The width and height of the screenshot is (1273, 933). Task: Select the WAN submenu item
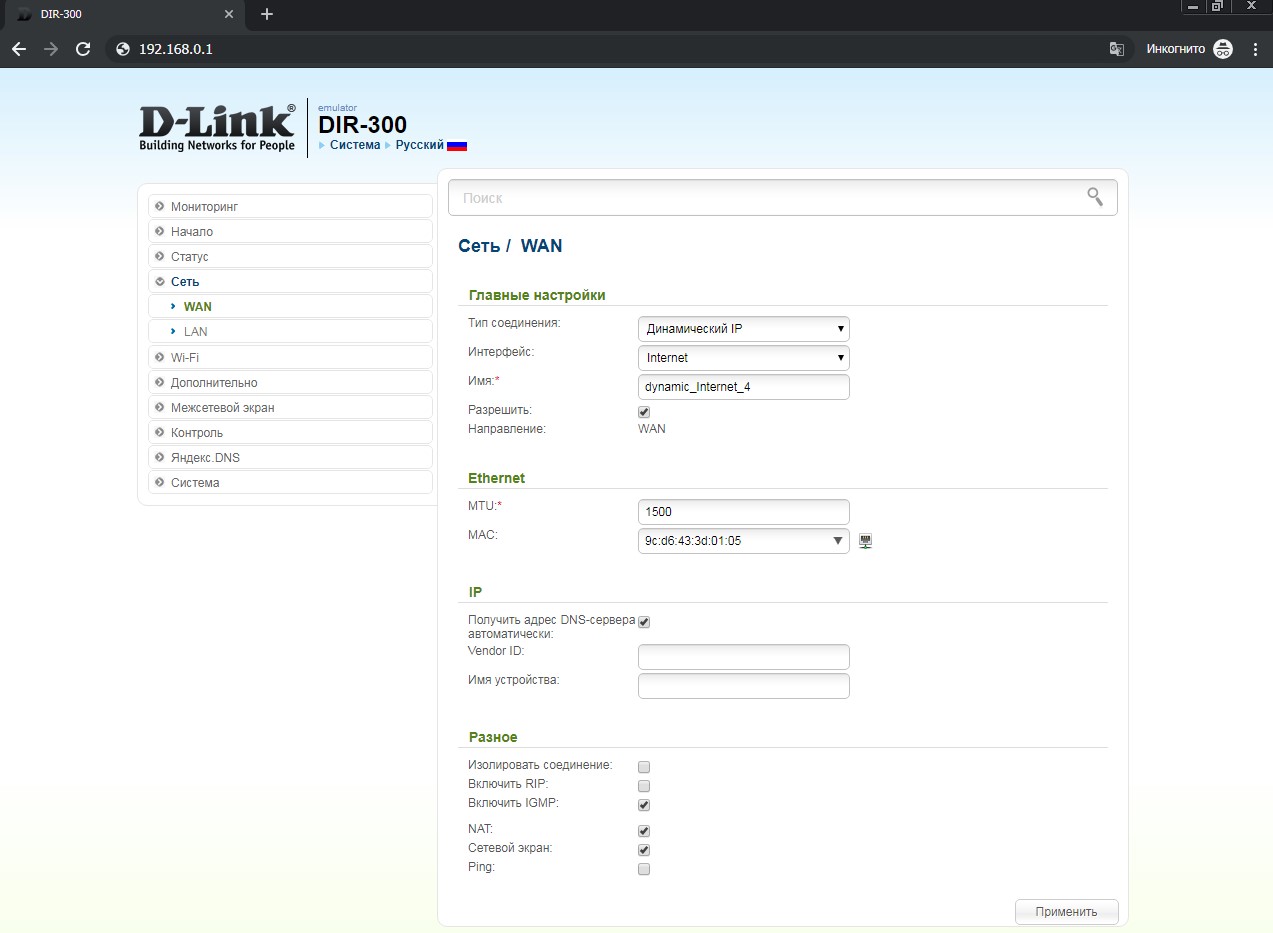pyautogui.click(x=290, y=306)
